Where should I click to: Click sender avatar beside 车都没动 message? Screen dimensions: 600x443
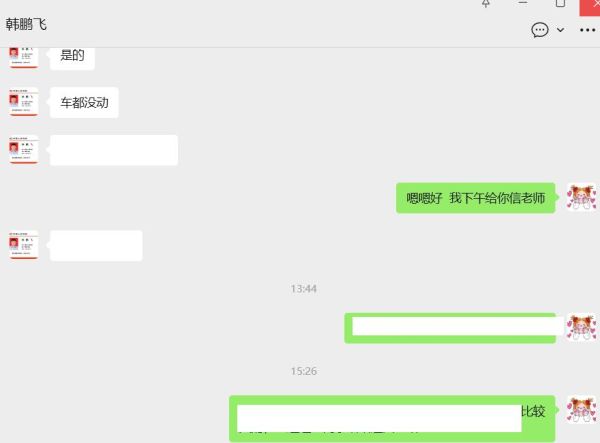click(x=23, y=102)
